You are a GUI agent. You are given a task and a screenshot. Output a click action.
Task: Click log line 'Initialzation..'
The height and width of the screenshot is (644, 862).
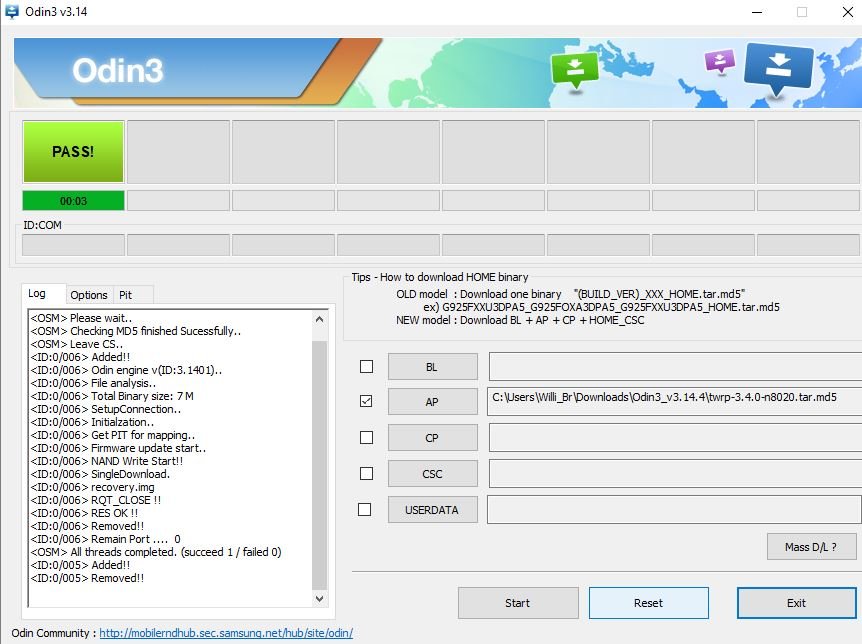[92, 422]
